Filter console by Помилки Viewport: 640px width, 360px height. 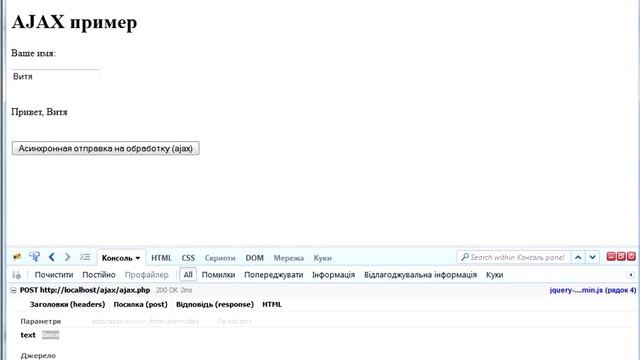point(218,275)
